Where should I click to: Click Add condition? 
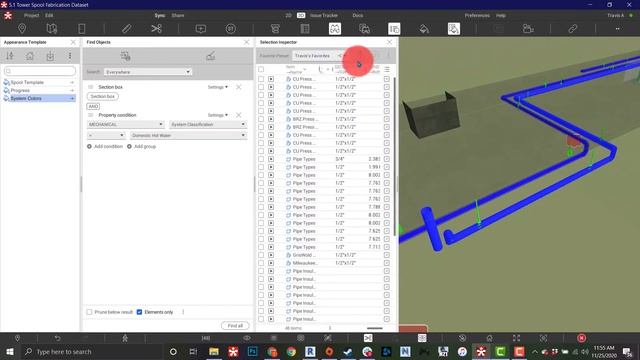tap(105, 147)
